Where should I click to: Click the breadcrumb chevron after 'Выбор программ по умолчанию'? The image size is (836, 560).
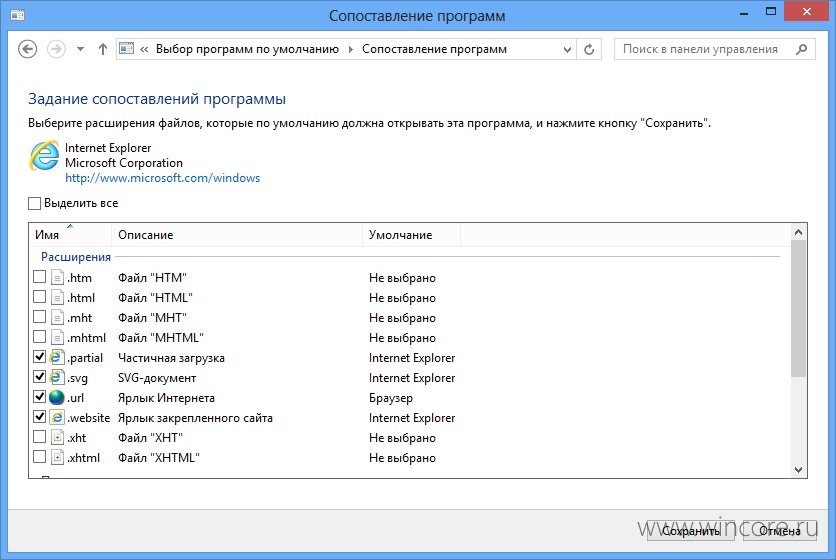[x=350, y=50]
